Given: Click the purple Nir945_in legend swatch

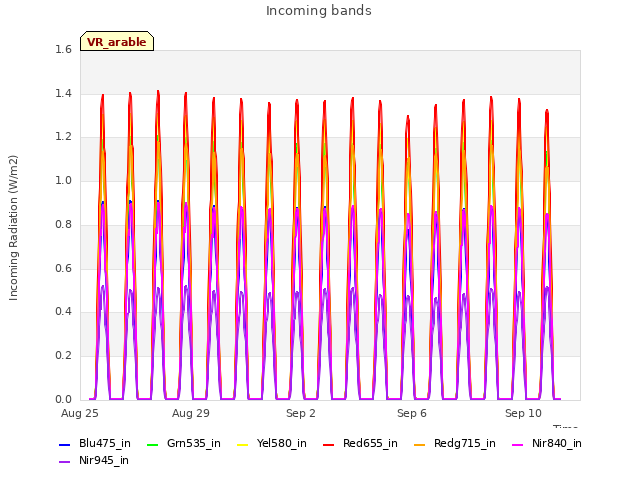Looking at the screenshot, I should point(65,462).
